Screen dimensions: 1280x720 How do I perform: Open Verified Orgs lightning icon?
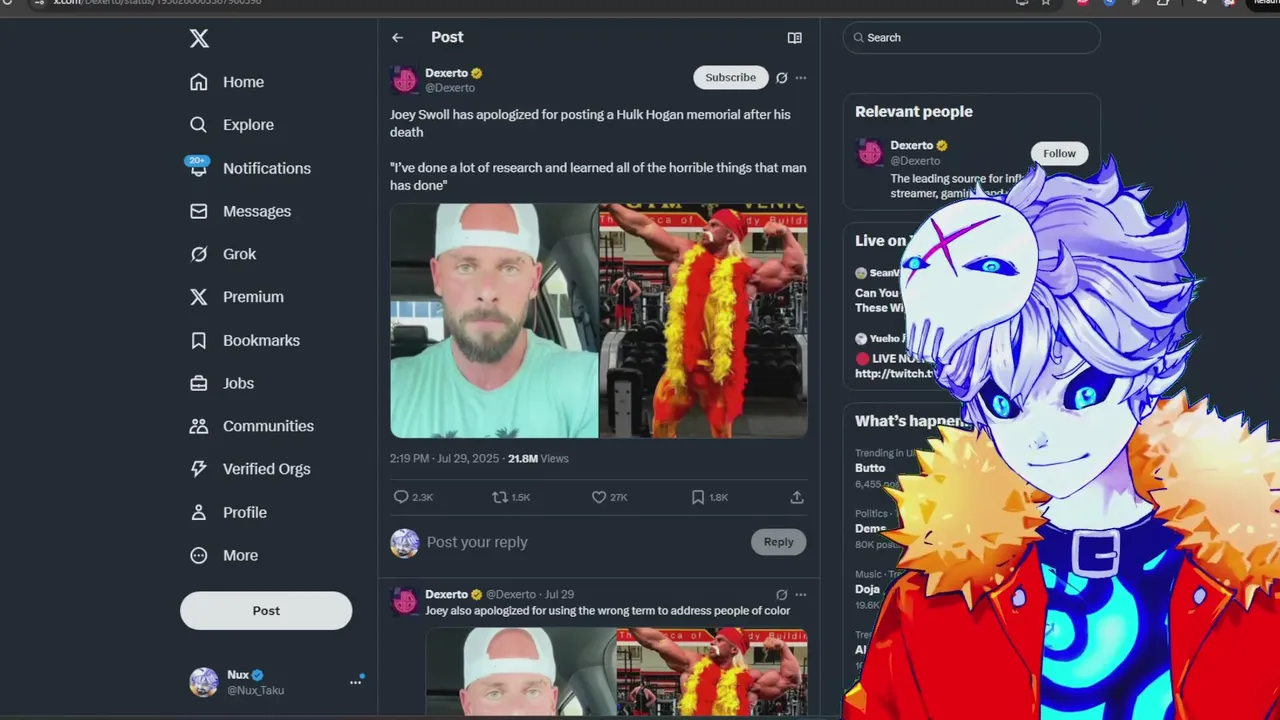[x=199, y=469]
